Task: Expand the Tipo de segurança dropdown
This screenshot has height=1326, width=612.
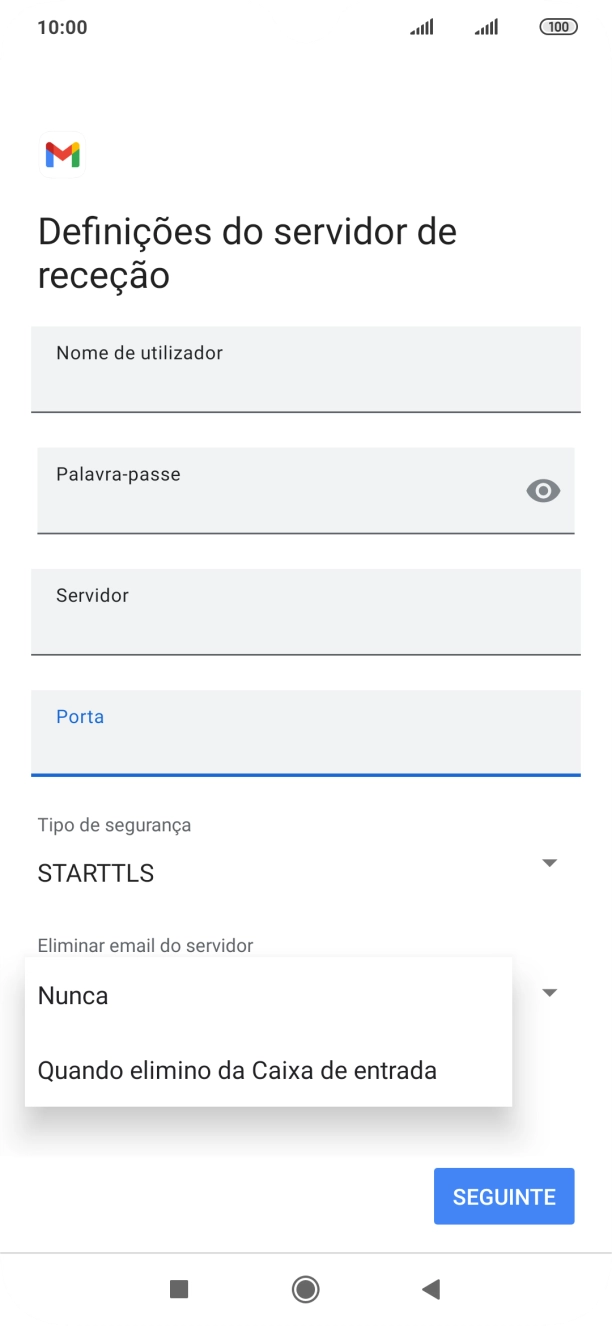Action: [x=549, y=861]
